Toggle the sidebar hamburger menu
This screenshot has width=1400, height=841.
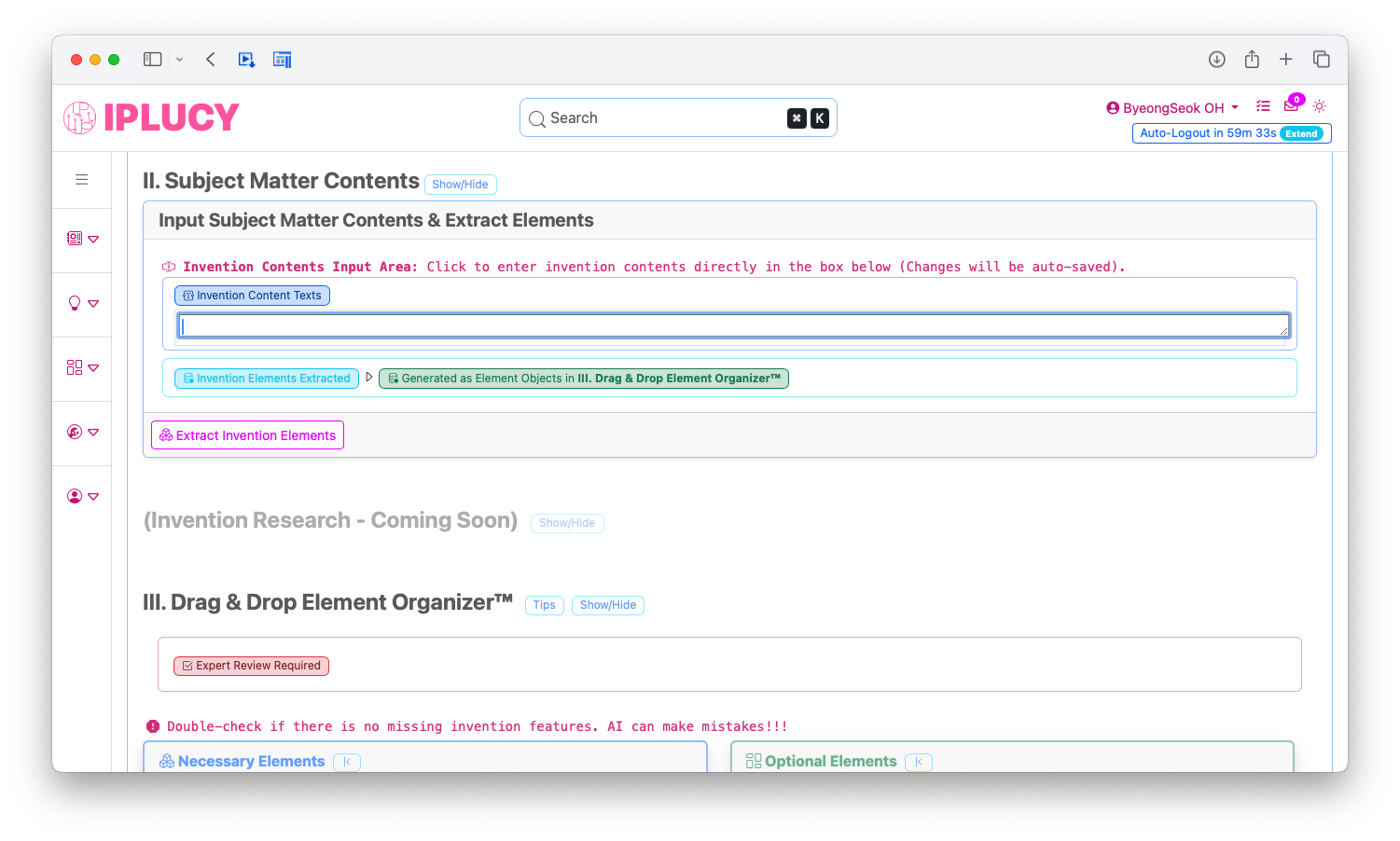click(x=82, y=179)
